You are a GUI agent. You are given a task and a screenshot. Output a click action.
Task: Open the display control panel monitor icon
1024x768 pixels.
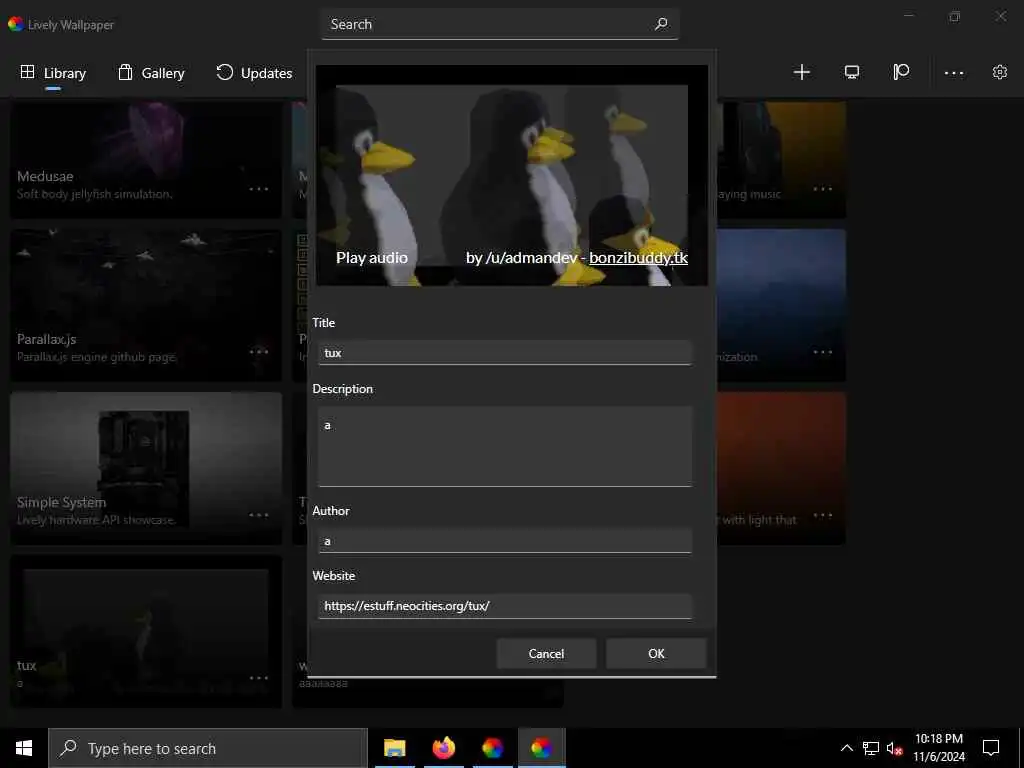coord(852,72)
